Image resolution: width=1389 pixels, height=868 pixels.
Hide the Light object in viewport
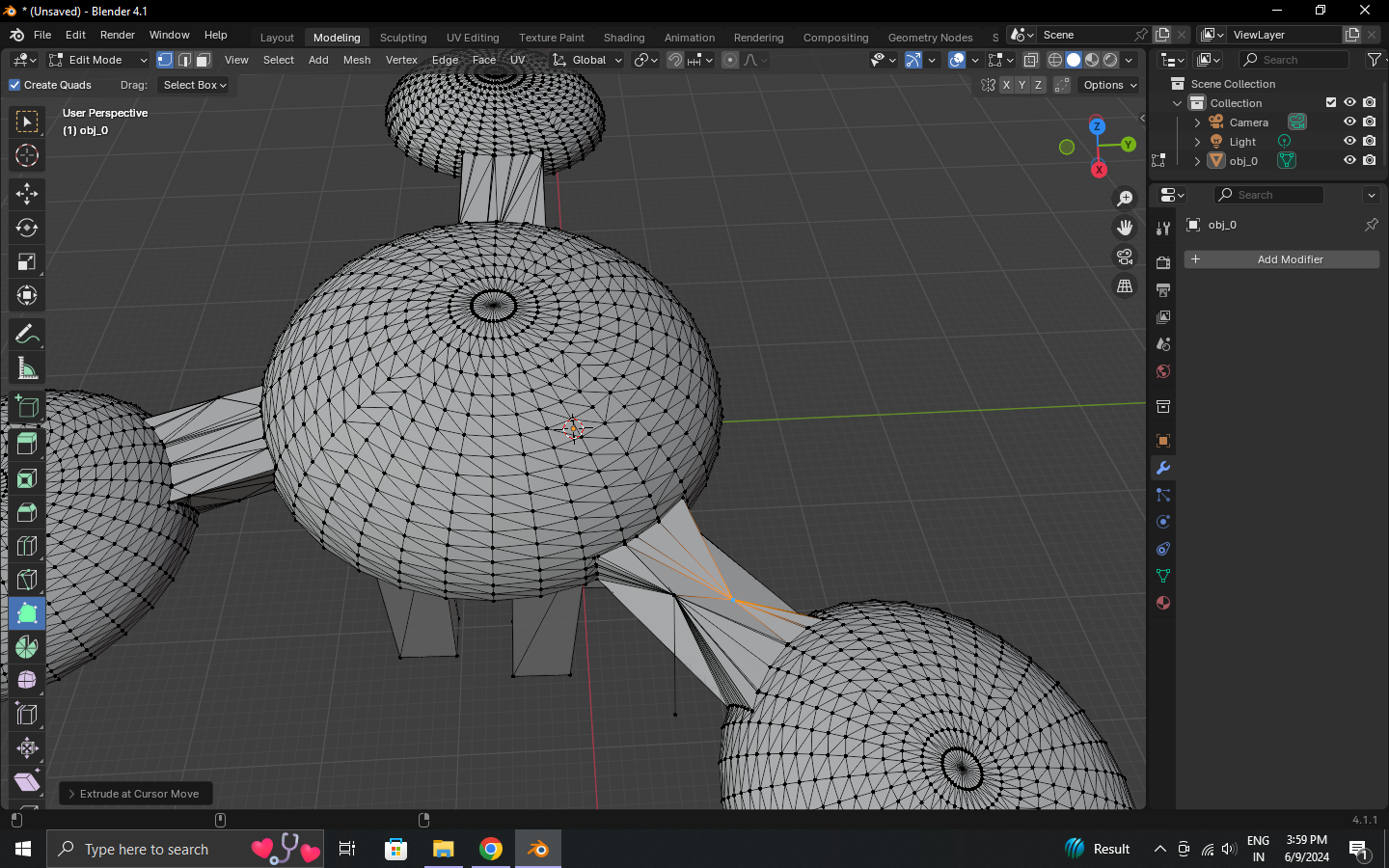1349,141
